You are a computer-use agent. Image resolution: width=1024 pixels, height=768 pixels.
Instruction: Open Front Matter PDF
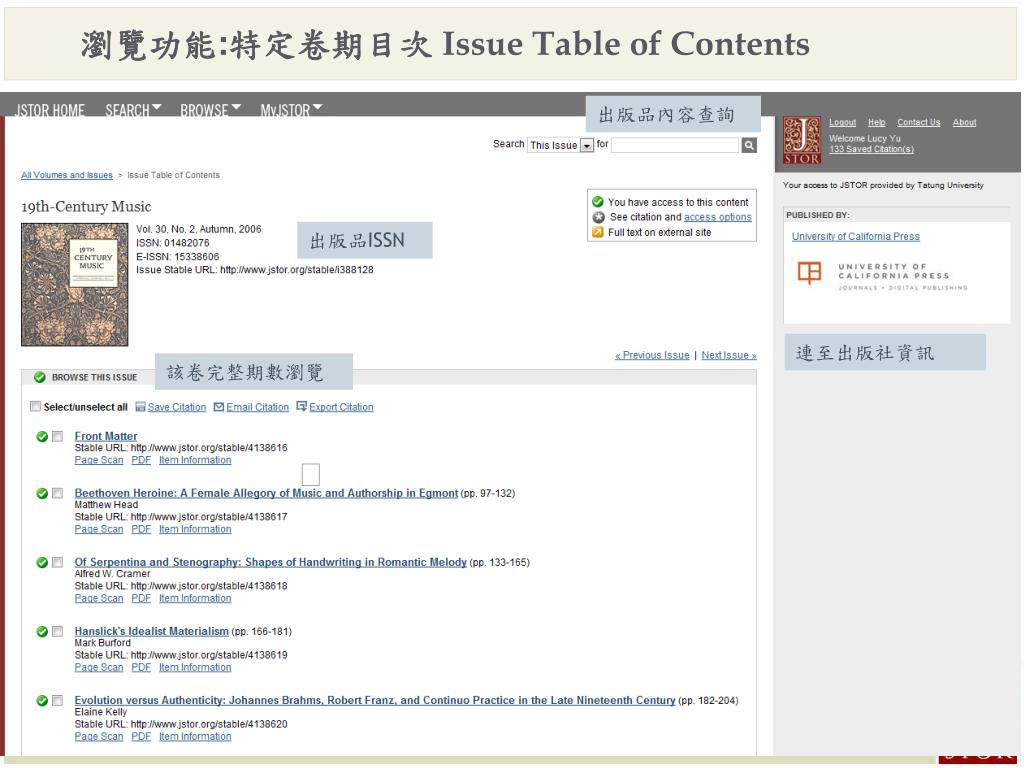tap(141, 460)
